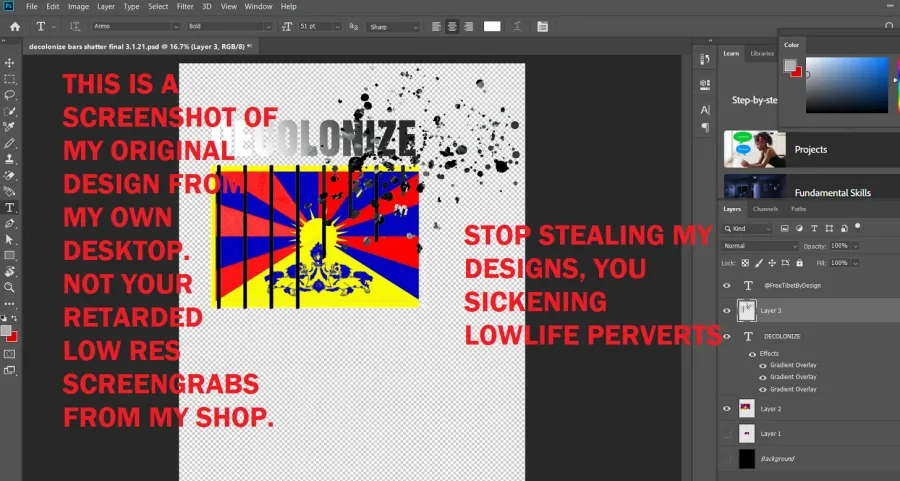
Task: Toggle the layer filter on/off dot
Action: coord(858,227)
